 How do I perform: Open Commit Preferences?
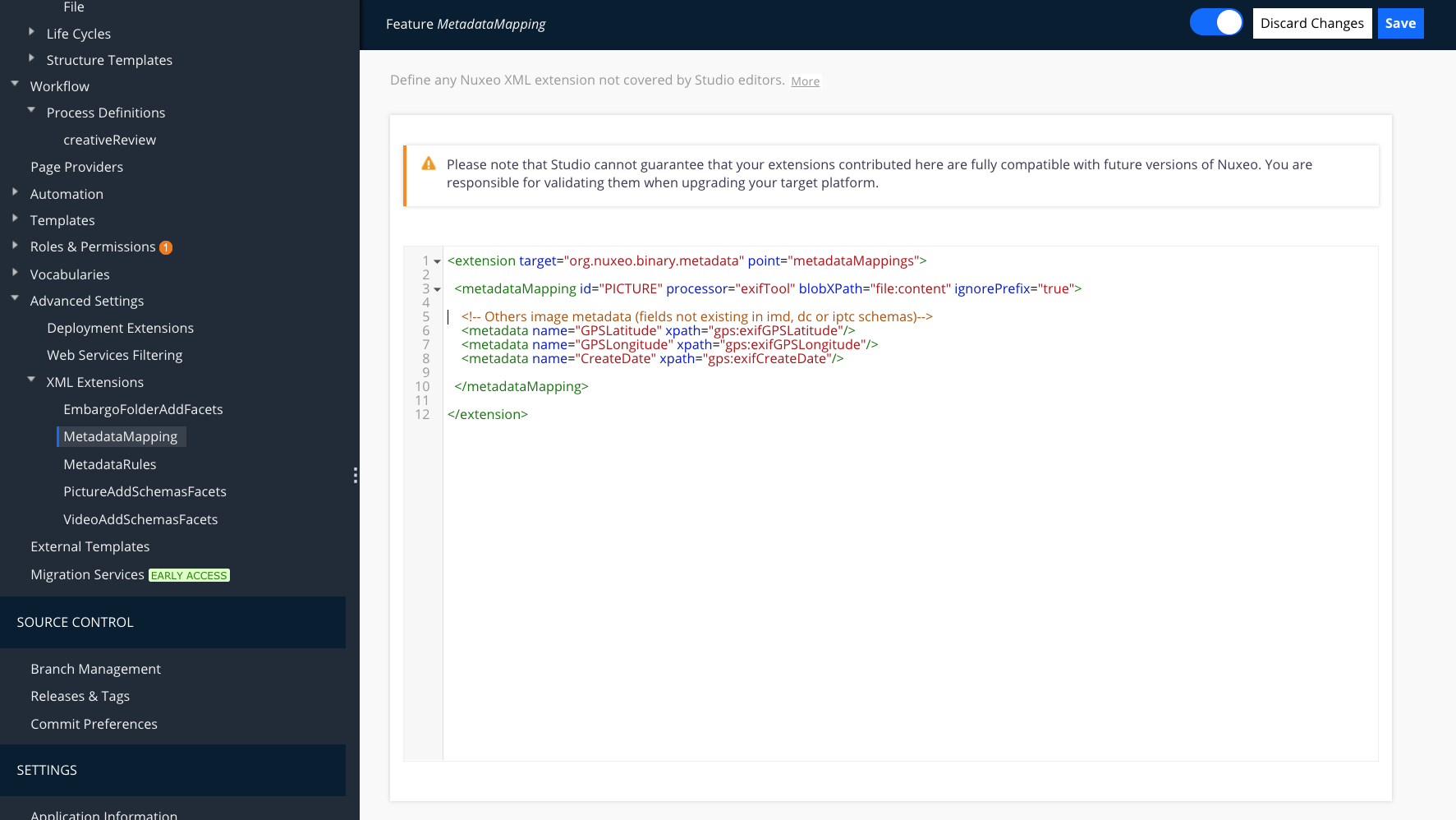[x=94, y=723]
